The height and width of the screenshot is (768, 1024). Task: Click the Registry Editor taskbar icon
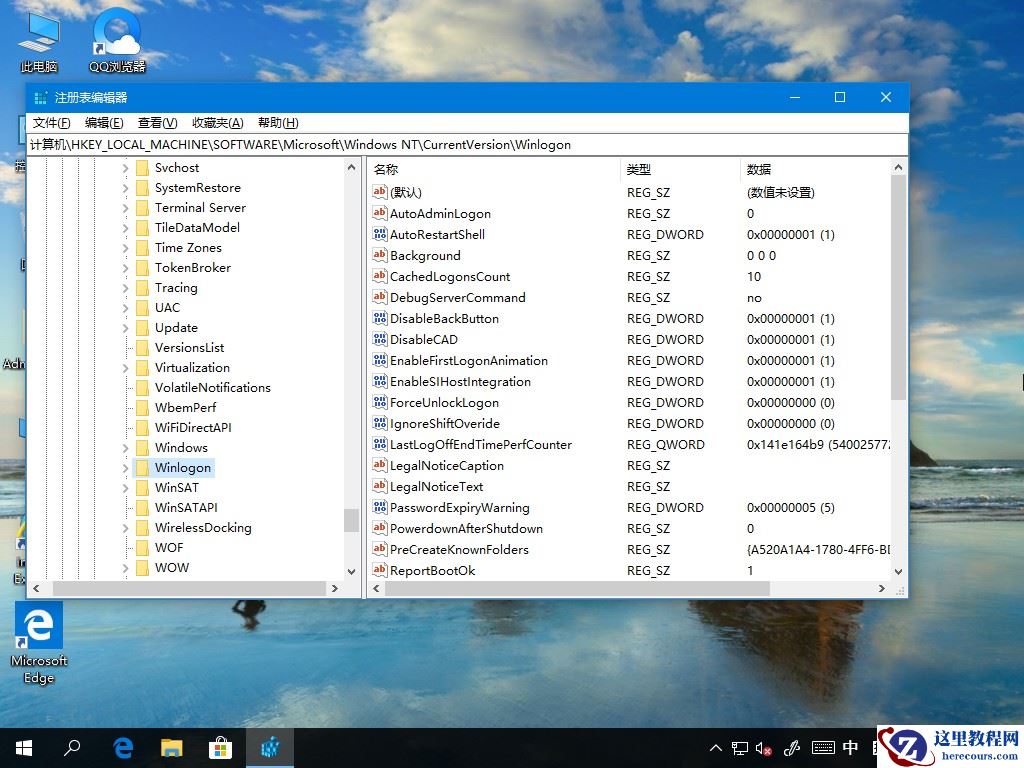click(x=270, y=747)
